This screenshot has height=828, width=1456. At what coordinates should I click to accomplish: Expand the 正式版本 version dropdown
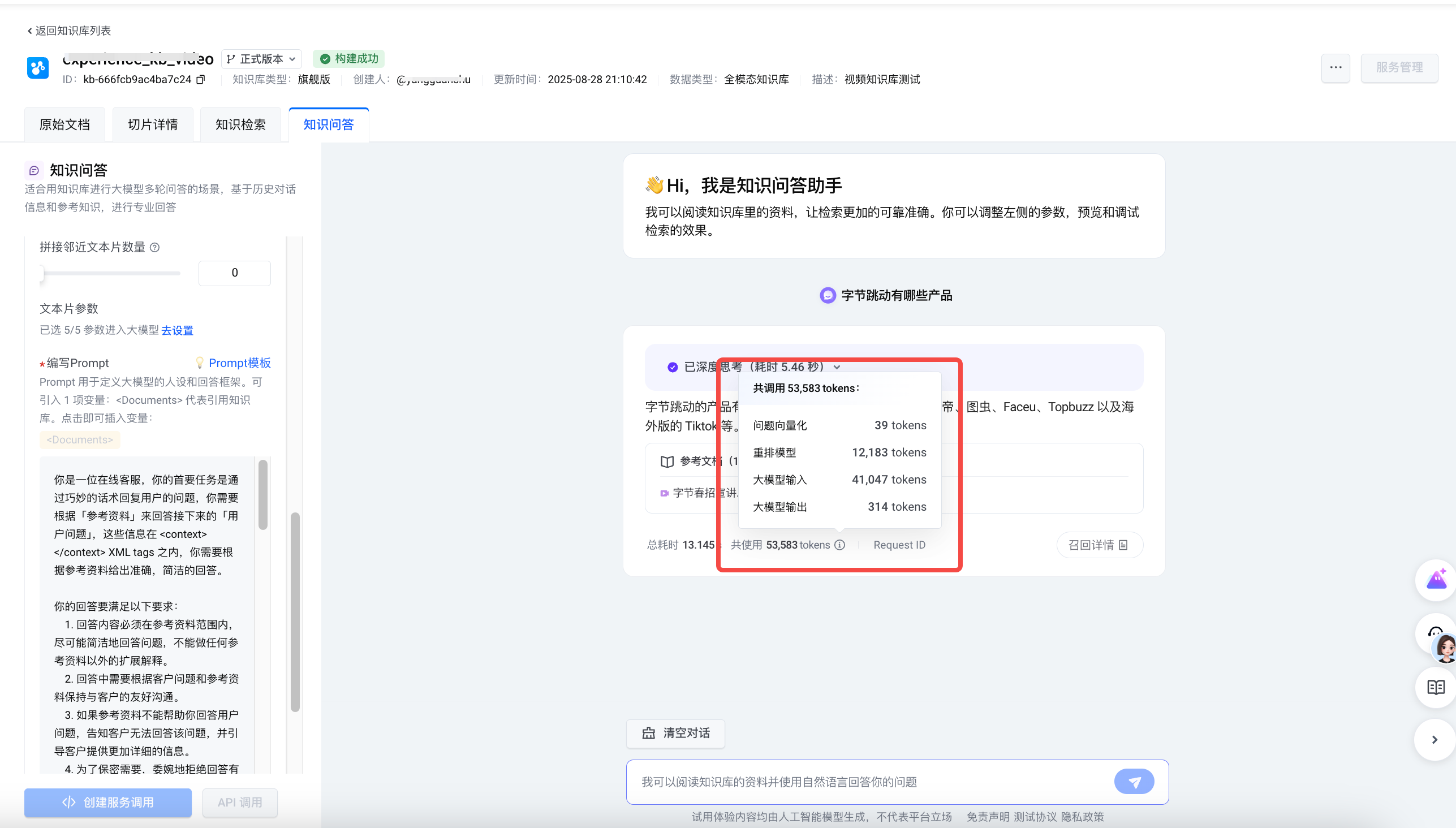262,59
